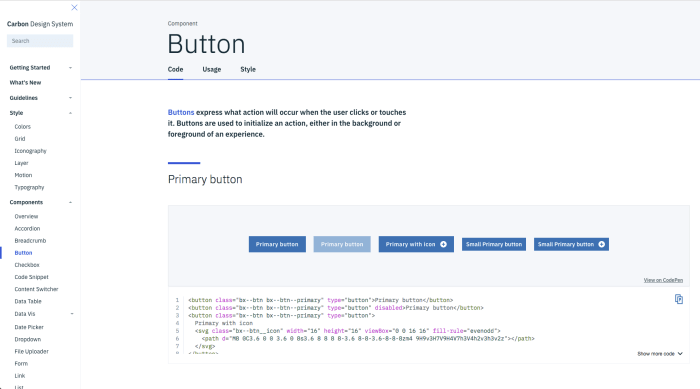Screen dimensions: 700x389
Task: Click the disabled Primary button demo
Action: pos(342,244)
